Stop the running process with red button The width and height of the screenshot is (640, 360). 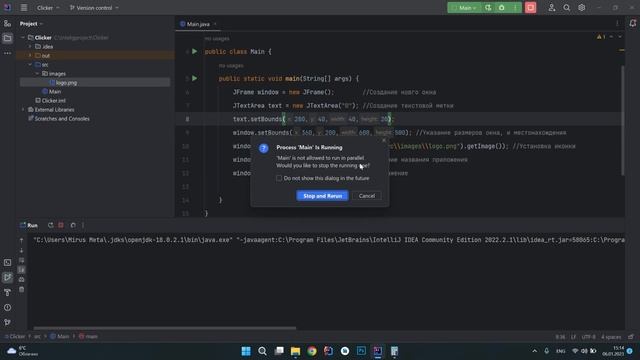pos(530,8)
